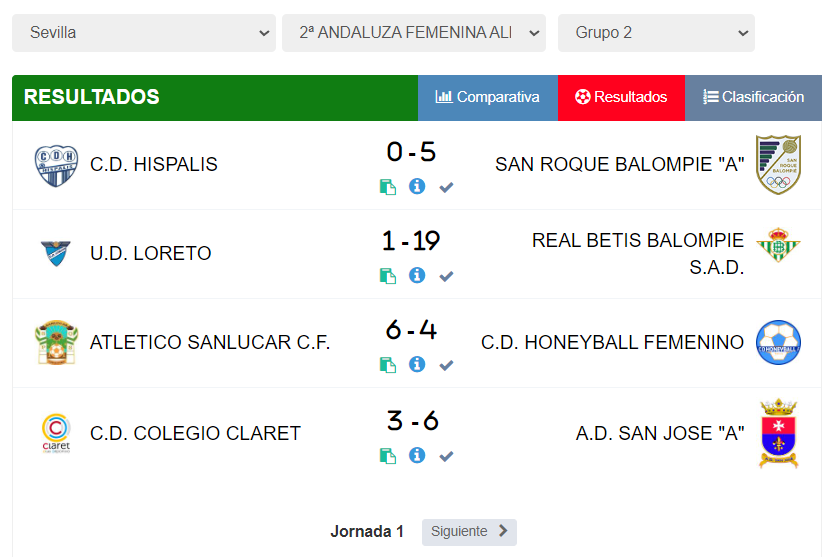Open match report icon for Atletico Sanlucar game

(x=388, y=365)
